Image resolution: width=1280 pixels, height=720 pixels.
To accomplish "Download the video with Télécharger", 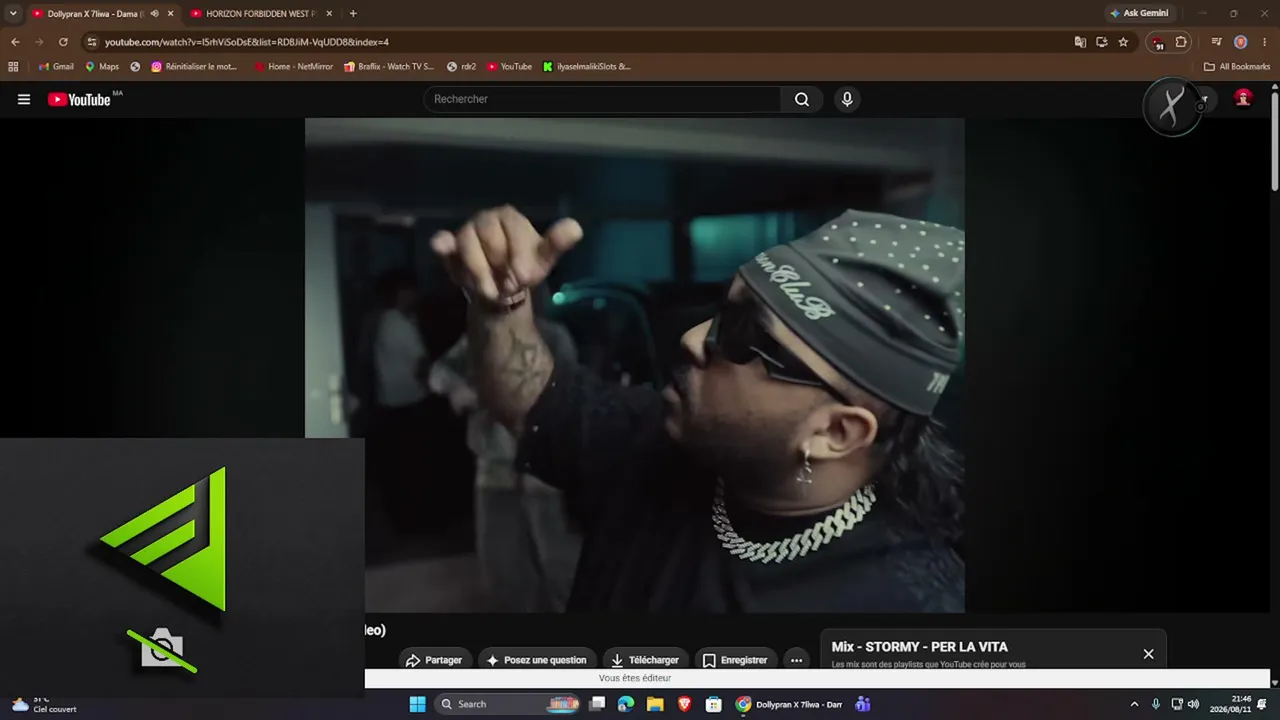I will click(645, 660).
